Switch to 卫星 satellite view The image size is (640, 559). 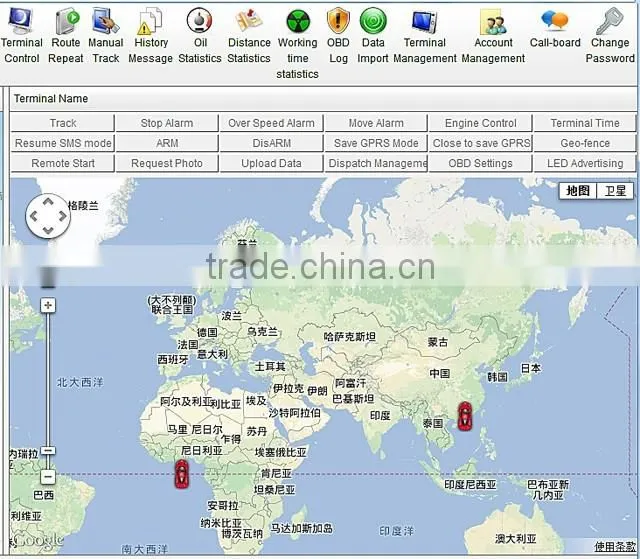[615, 191]
